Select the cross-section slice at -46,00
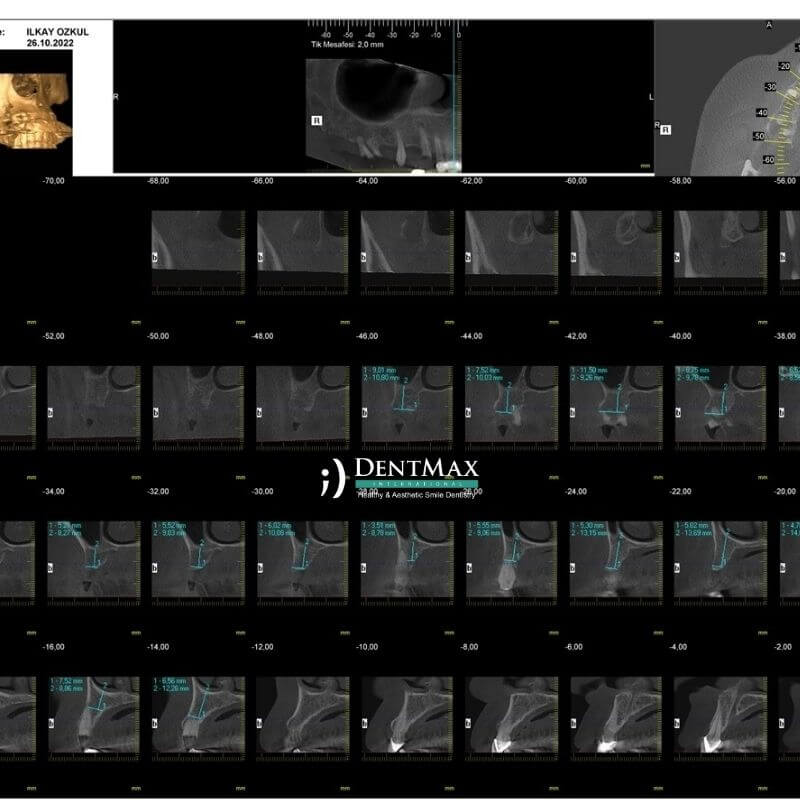The image size is (800, 800). pyautogui.click(x=406, y=404)
